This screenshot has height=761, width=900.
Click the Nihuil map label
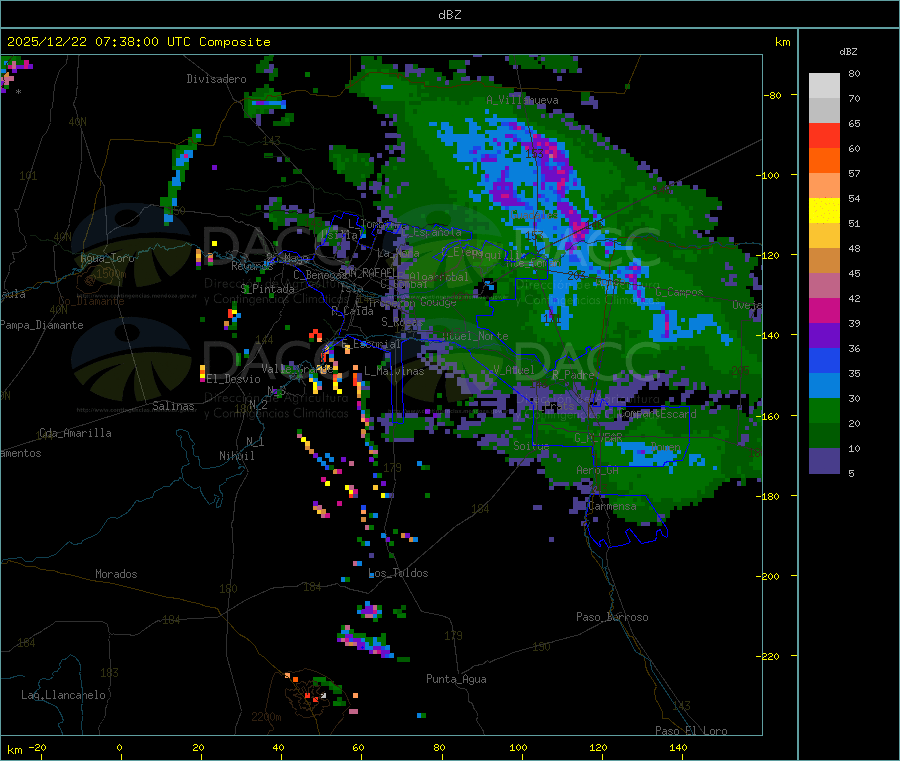pyautogui.click(x=236, y=456)
